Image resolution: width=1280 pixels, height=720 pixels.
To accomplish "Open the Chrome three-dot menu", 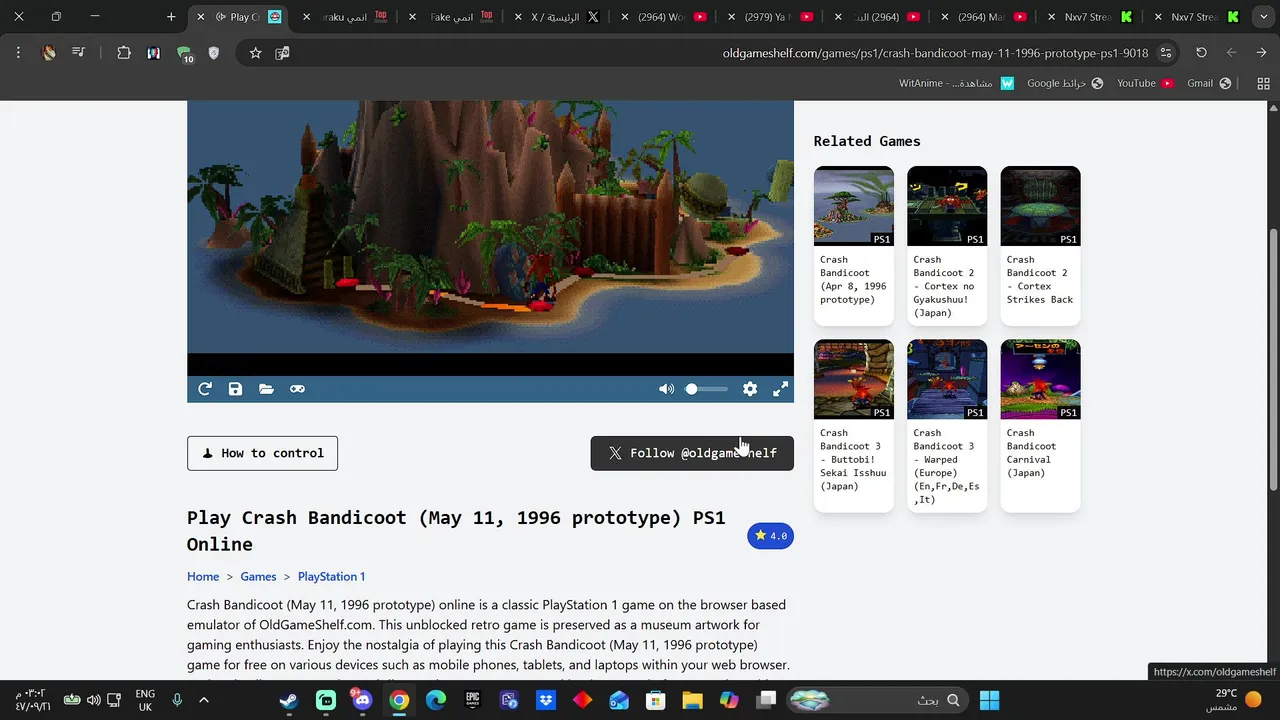I will tap(18, 53).
